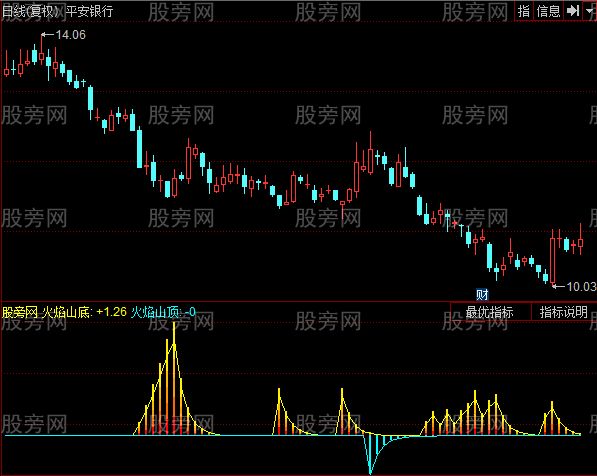Click the 日线(复权) period label
This screenshot has width=597, height=476.
pyautogui.click(x=30, y=11)
